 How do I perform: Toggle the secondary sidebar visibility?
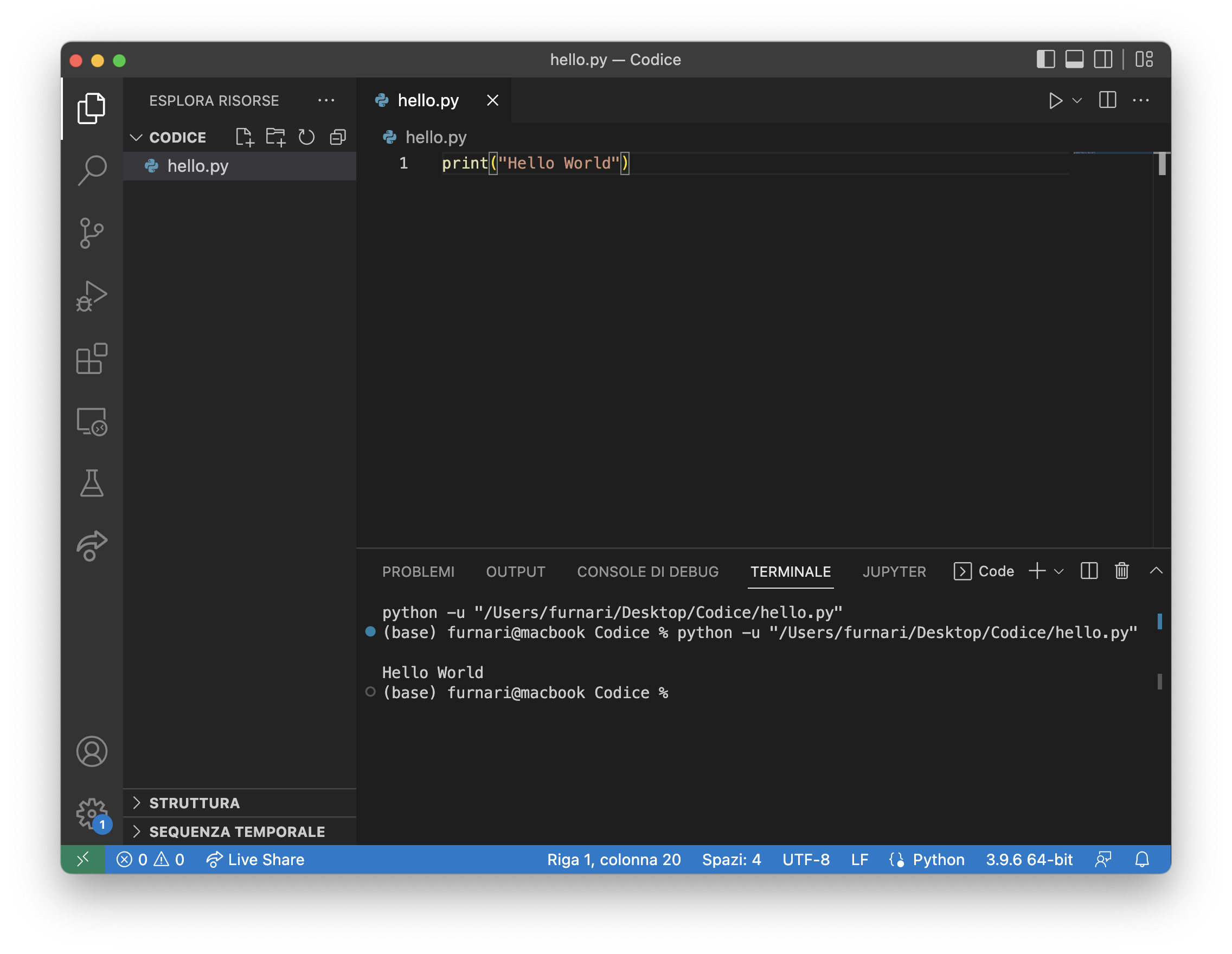coord(1103,60)
